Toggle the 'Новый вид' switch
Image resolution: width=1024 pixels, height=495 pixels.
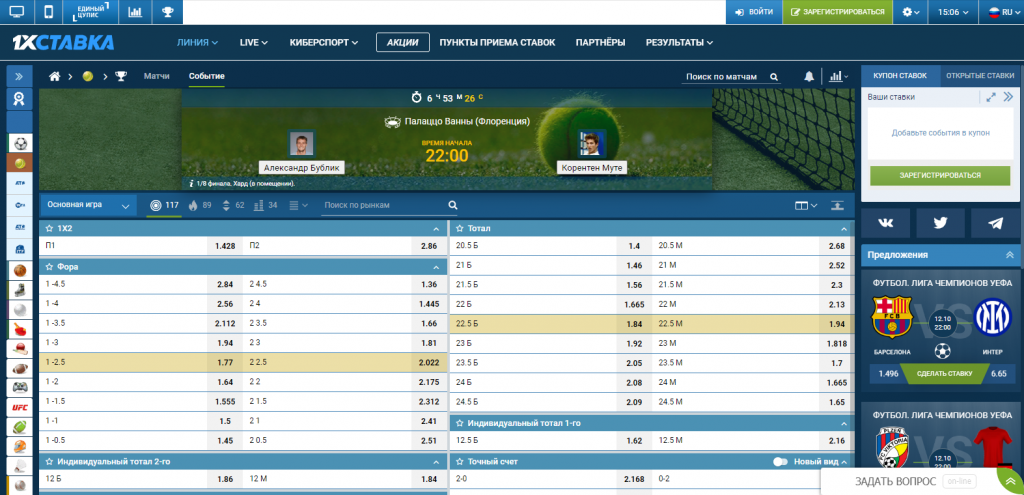pos(781,462)
